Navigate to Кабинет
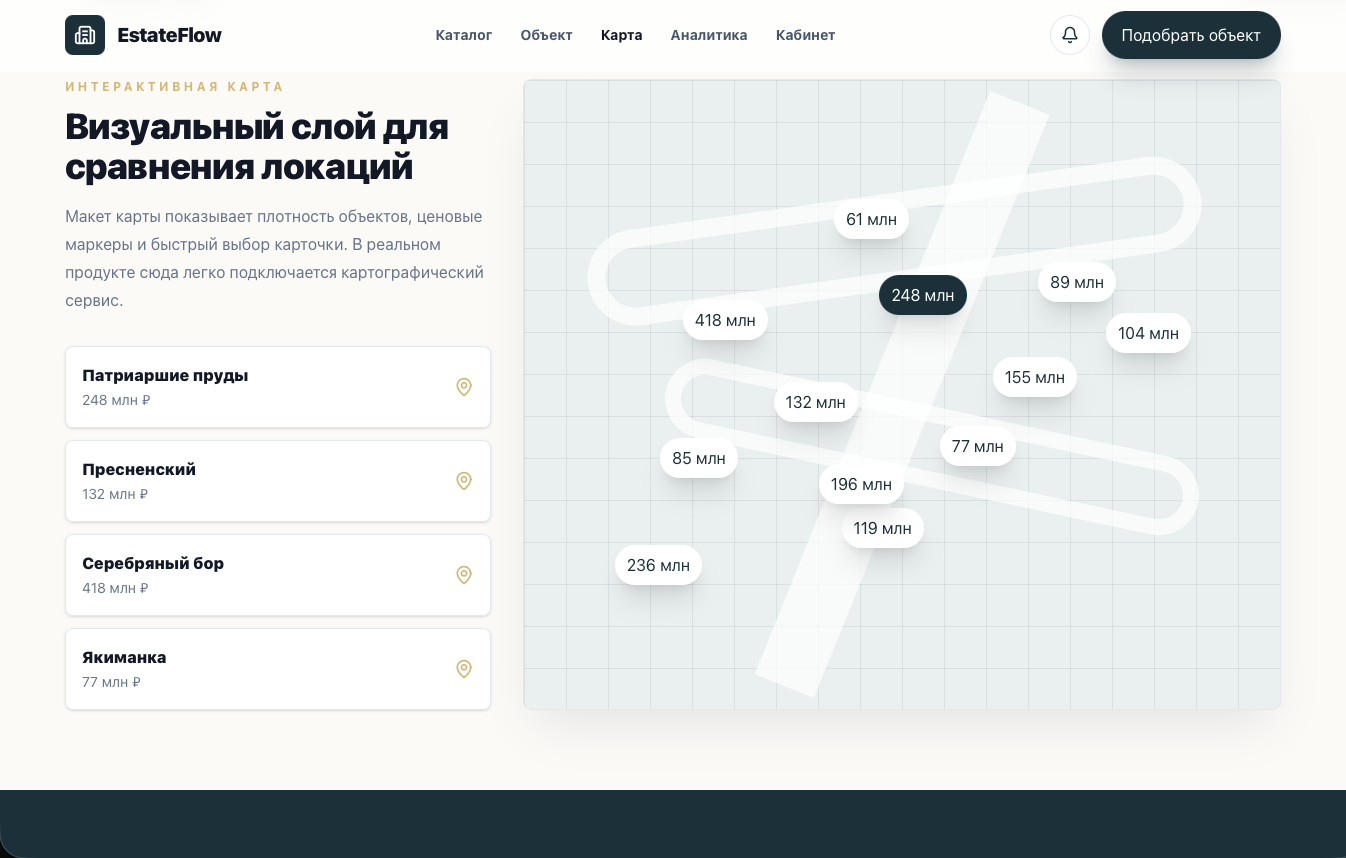Screen dimensions: 1346x858 (x=805, y=35)
